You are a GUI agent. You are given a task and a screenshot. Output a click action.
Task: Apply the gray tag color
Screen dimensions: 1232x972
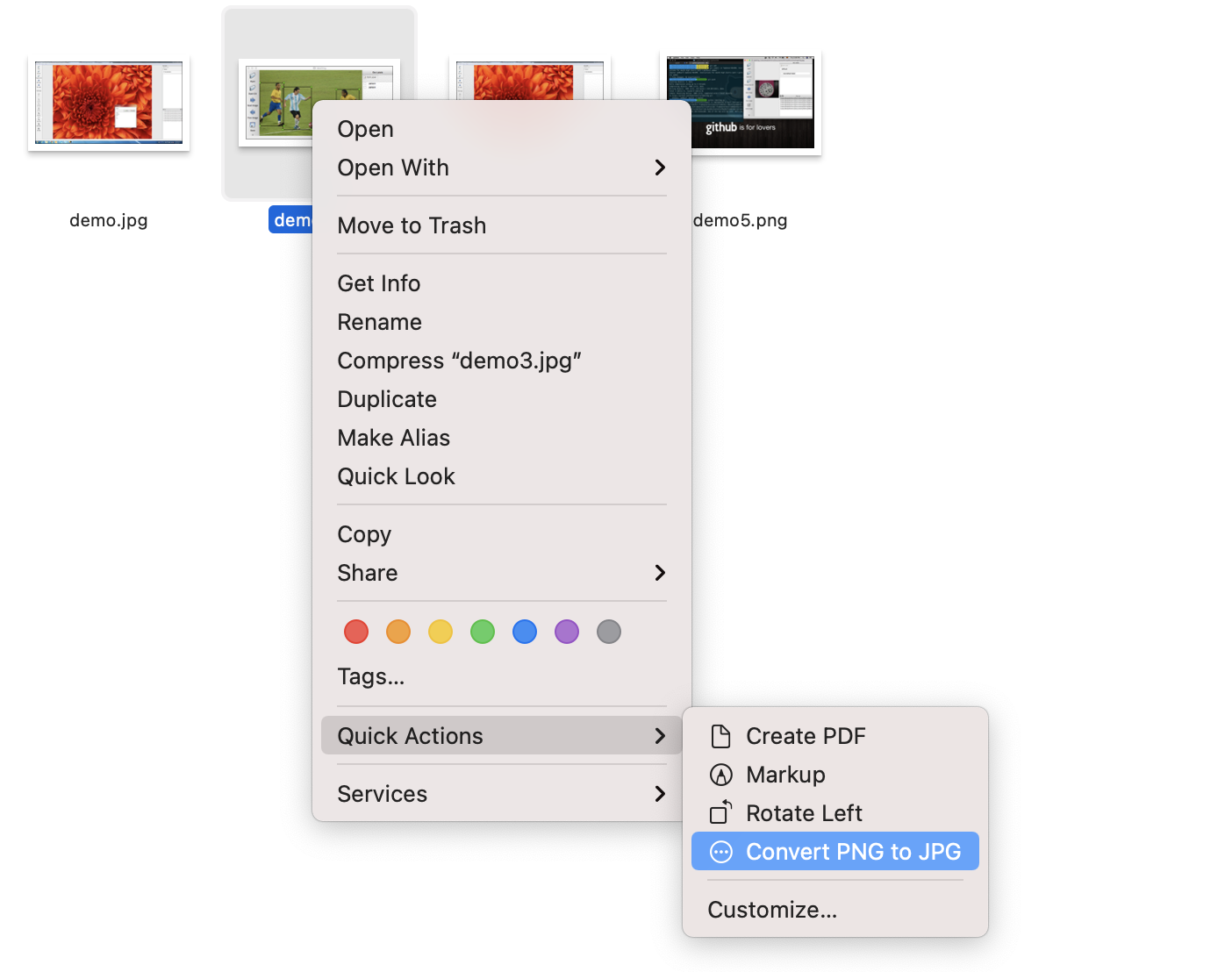pyautogui.click(x=608, y=632)
